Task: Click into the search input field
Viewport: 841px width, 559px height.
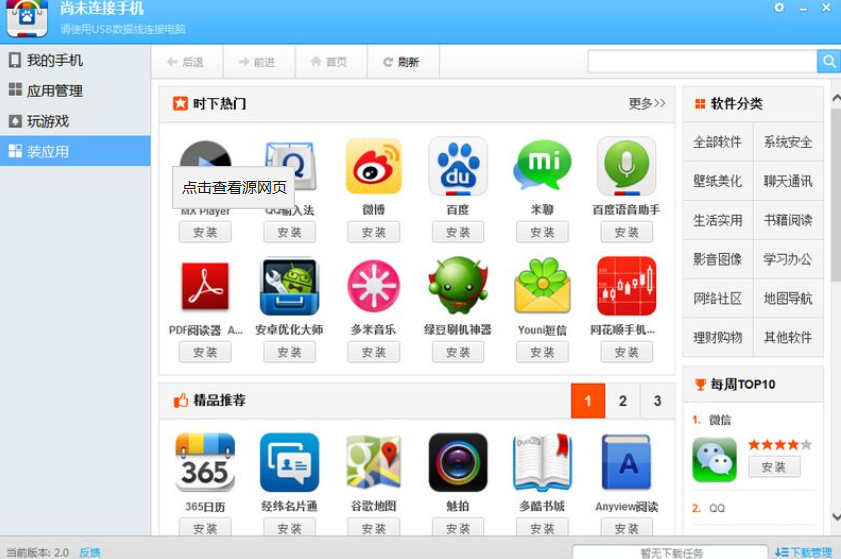Action: click(702, 62)
